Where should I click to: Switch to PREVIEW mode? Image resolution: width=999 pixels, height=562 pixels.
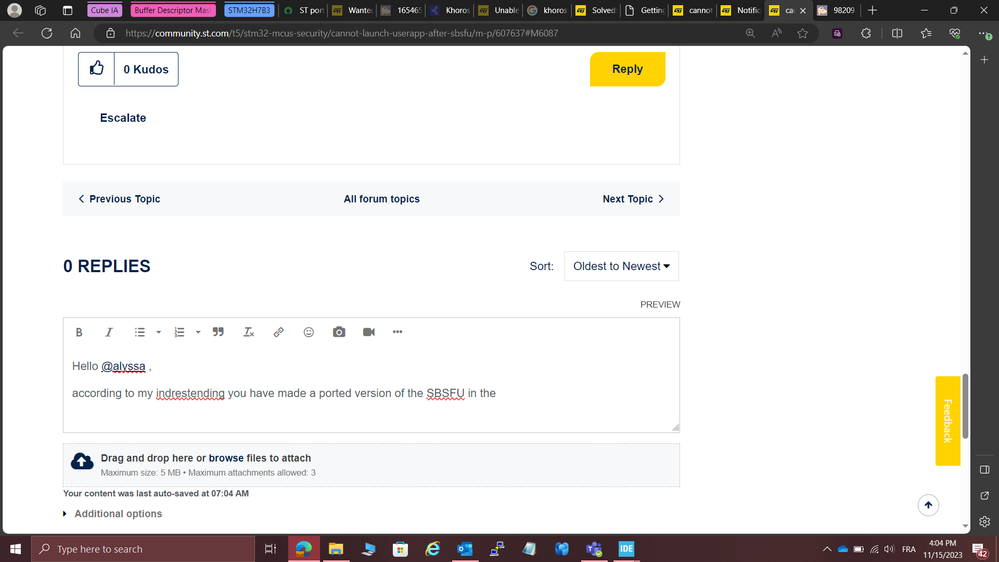pos(660,305)
